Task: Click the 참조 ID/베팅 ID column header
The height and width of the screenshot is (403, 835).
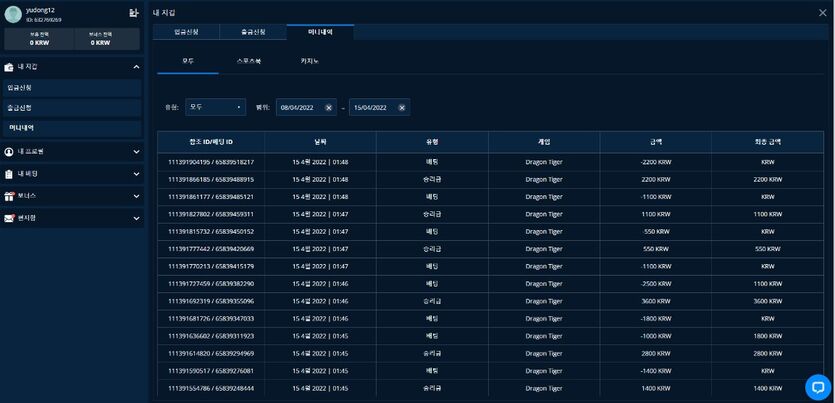Action: [x=211, y=142]
